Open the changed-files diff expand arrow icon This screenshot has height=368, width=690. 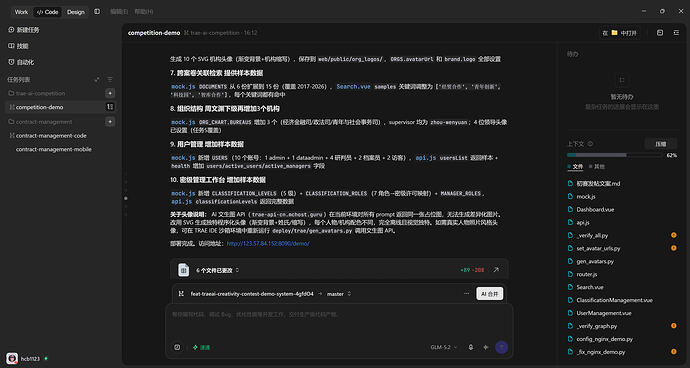click(x=496, y=270)
